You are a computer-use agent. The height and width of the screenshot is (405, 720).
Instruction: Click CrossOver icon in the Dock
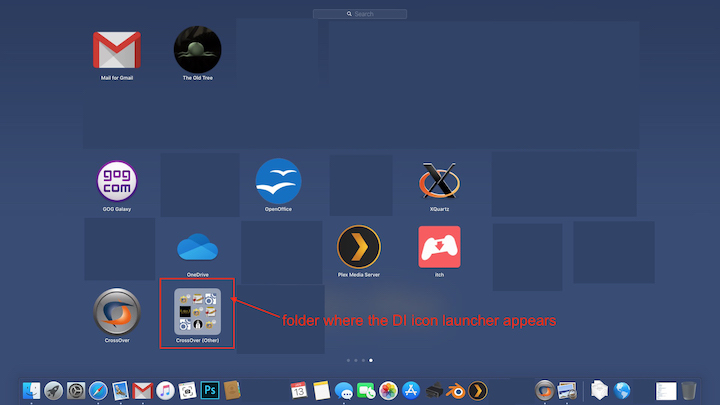tap(545, 391)
